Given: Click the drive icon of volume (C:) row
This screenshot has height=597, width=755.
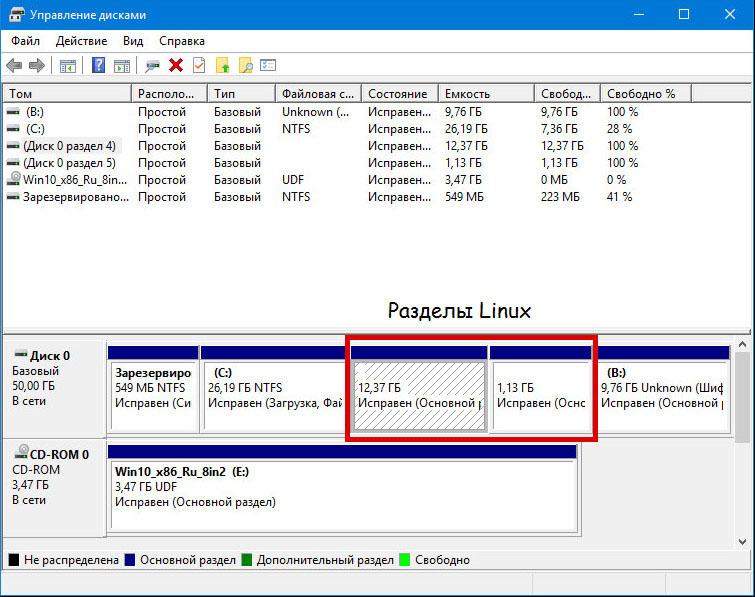Looking at the screenshot, I should [x=13, y=129].
